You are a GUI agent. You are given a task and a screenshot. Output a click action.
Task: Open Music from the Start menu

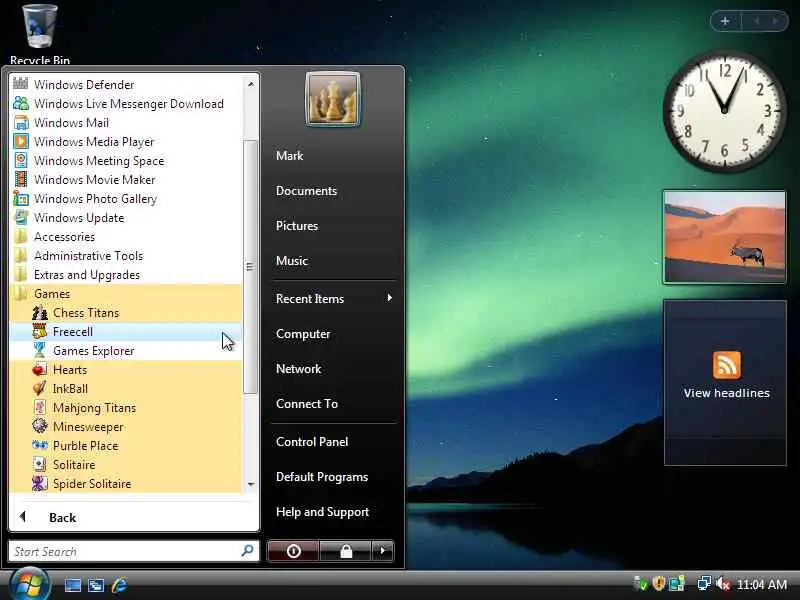[292, 261]
